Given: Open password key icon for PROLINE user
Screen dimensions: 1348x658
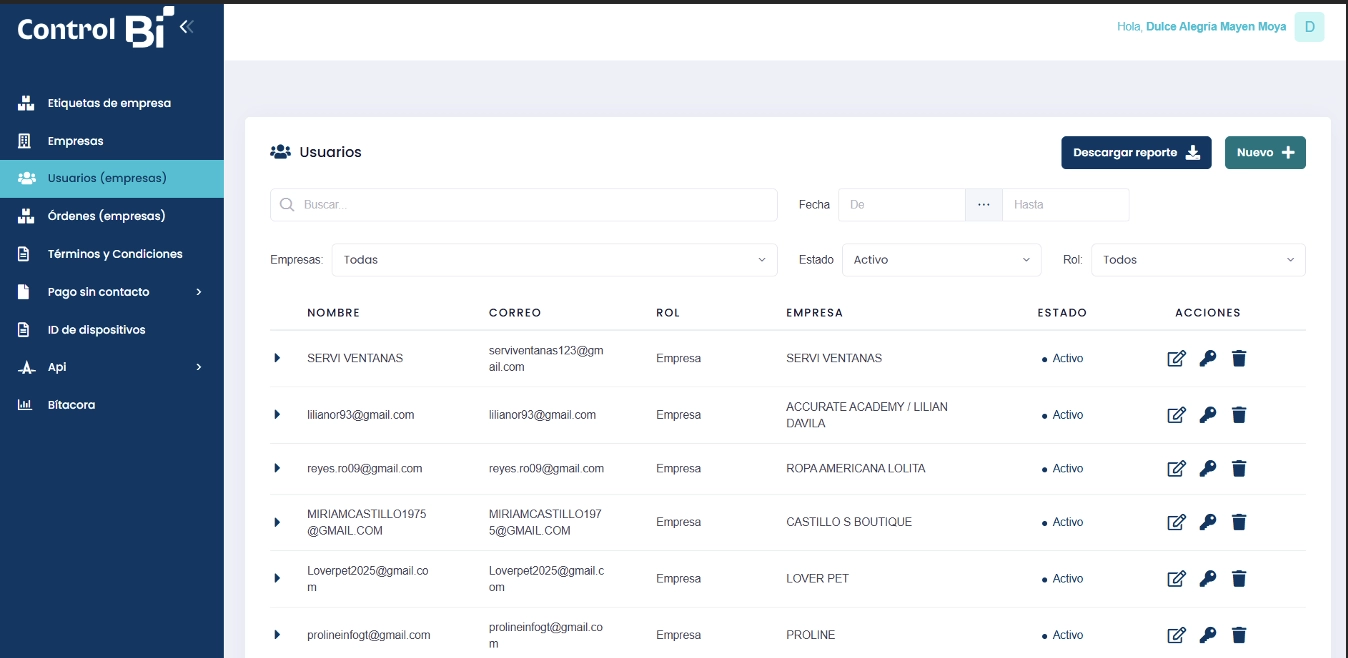Looking at the screenshot, I should click(x=1208, y=635).
